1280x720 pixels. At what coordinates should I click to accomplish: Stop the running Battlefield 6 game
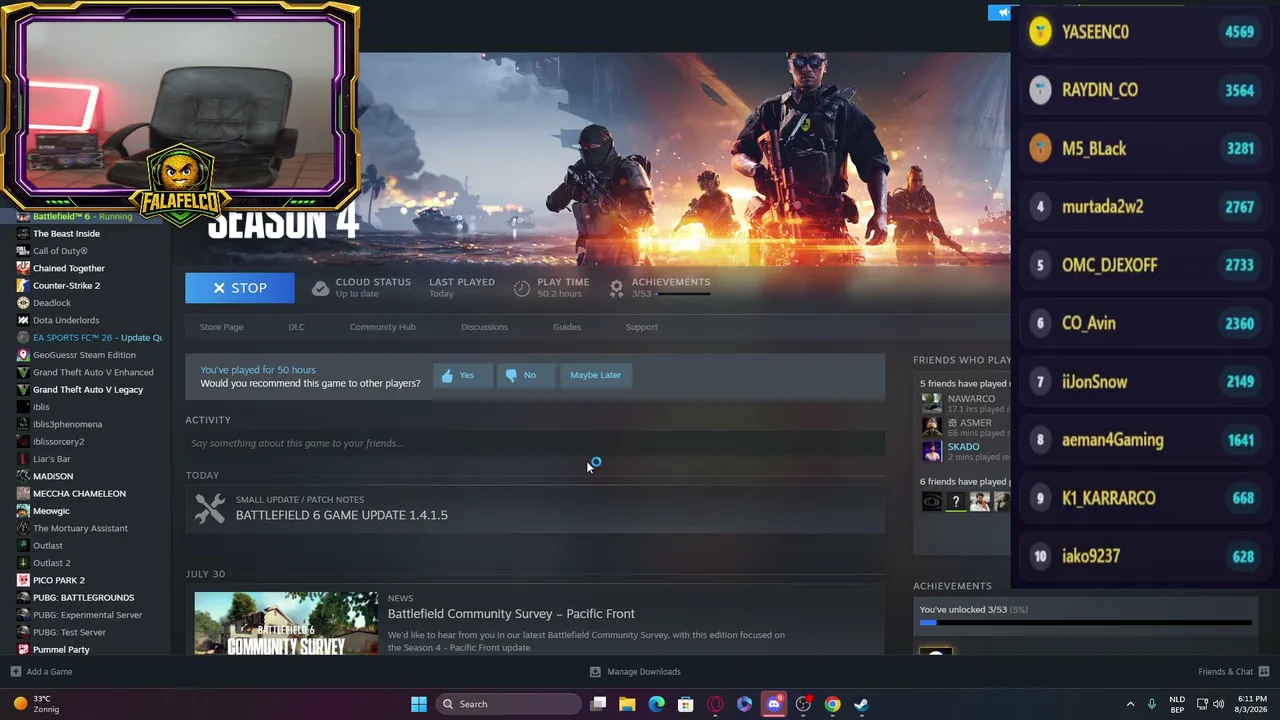pos(240,288)
